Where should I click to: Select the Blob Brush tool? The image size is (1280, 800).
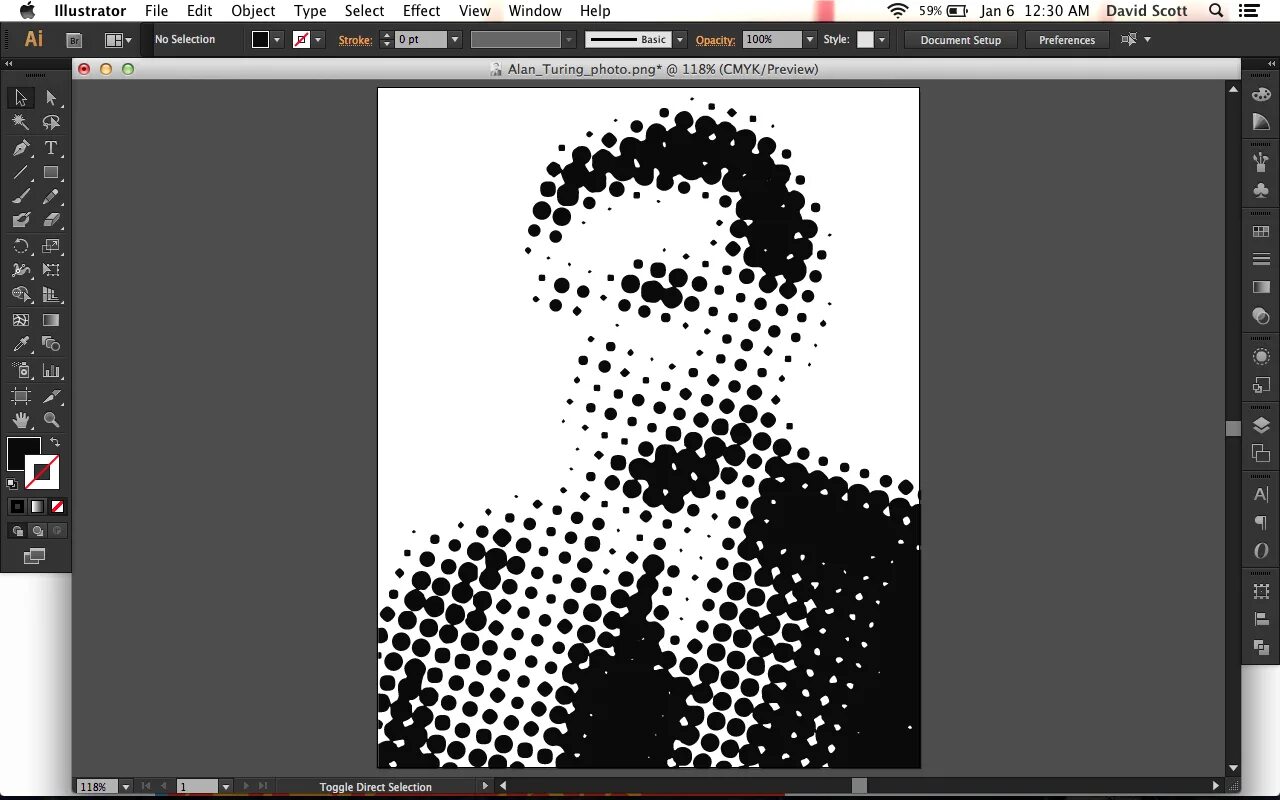pyautogui.click(x=20, y=220)
